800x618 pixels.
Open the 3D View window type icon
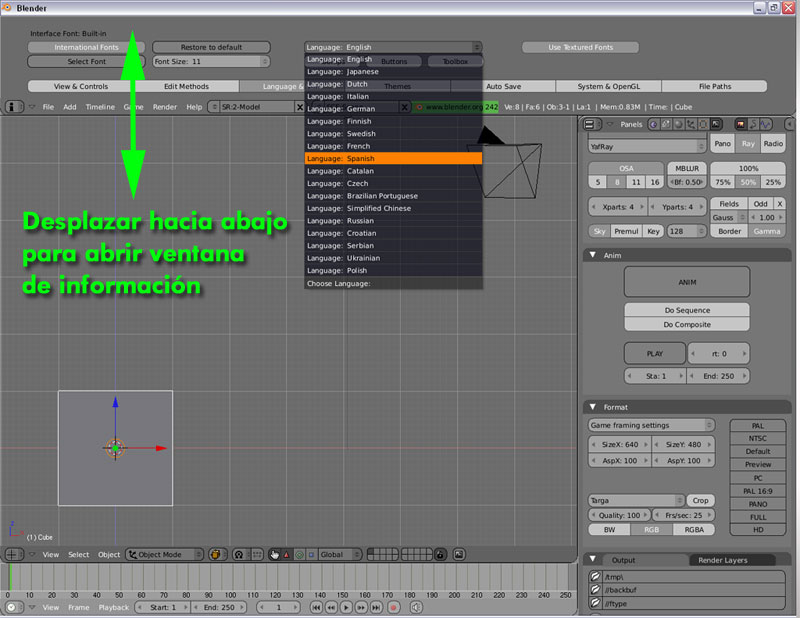click(14, 554)
